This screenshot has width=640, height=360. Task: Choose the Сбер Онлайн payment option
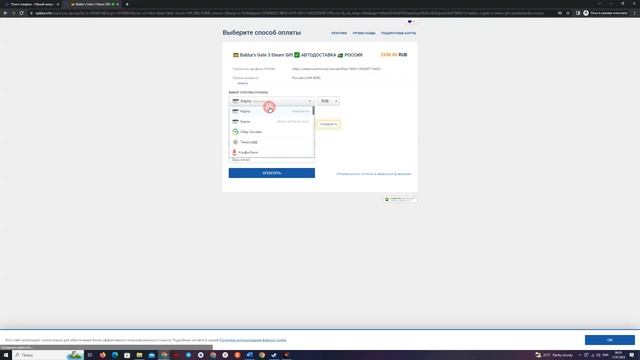271,131
